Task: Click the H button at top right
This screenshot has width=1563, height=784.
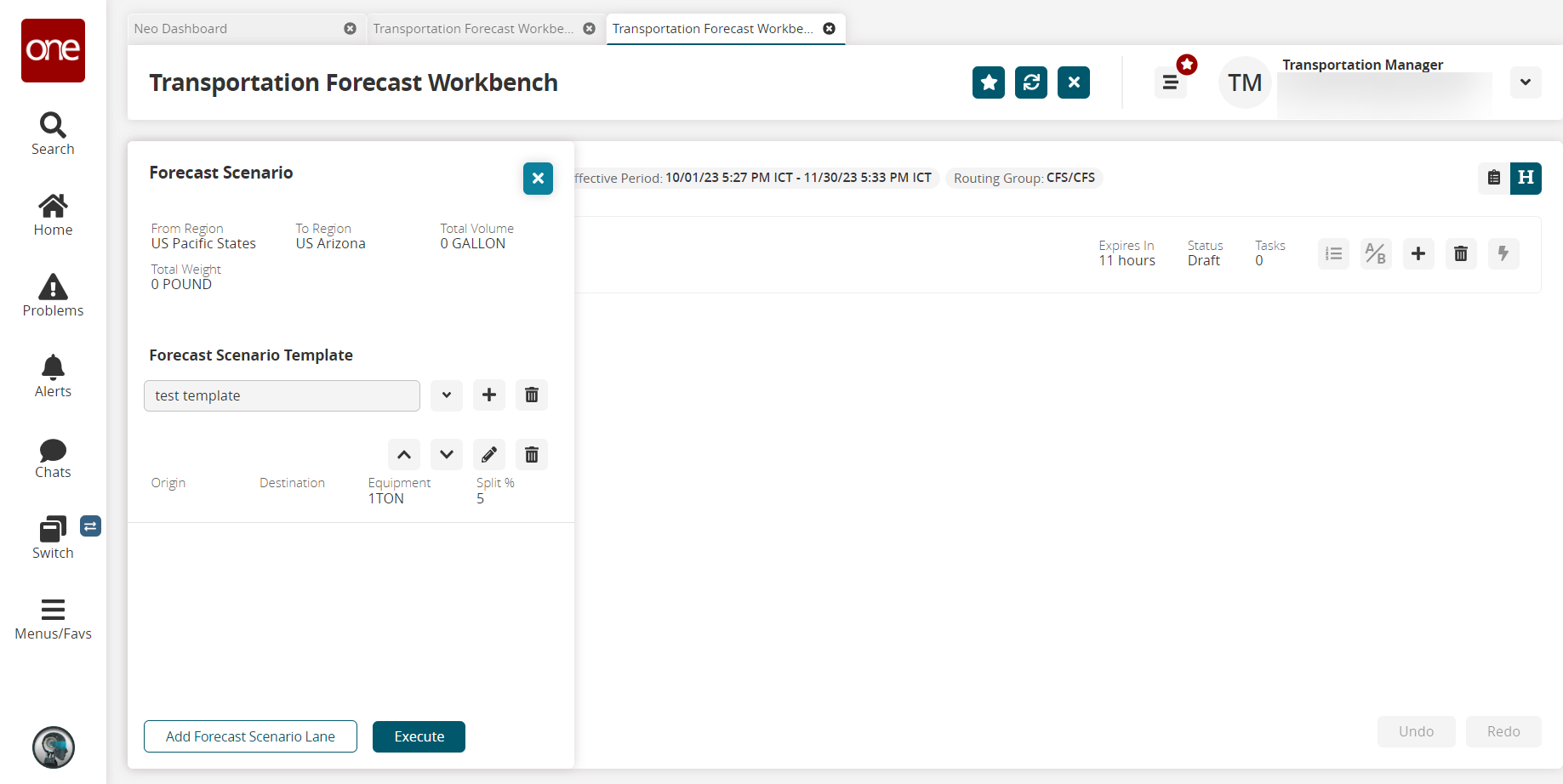Action: point(1526,178)
